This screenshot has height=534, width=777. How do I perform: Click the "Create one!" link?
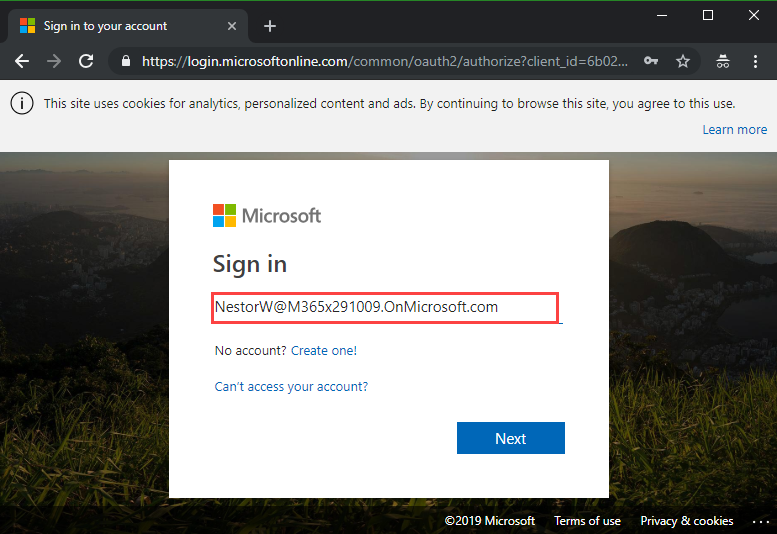(324, 351)
